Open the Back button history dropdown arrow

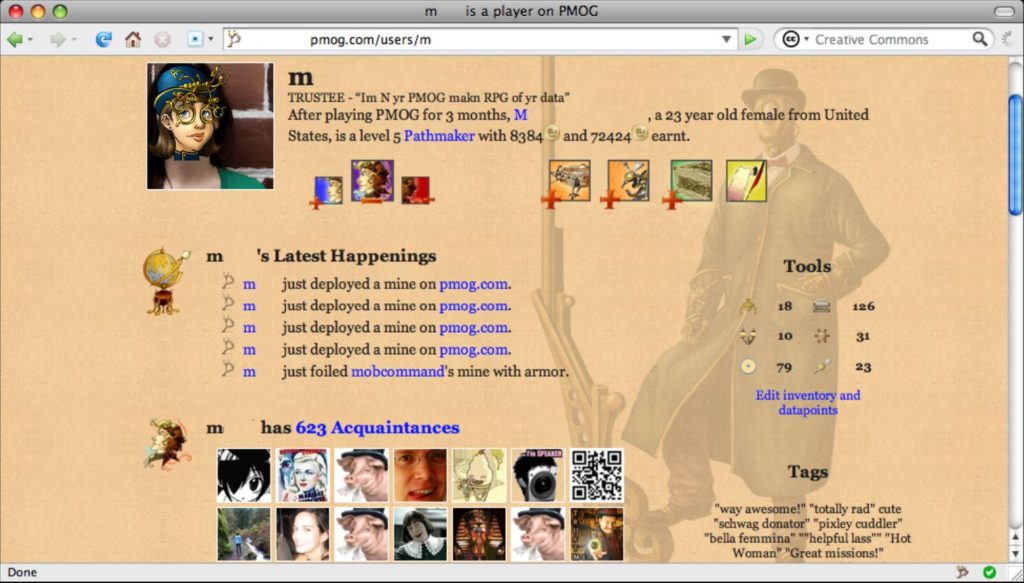pyautogui.click(x=31, y=40)
